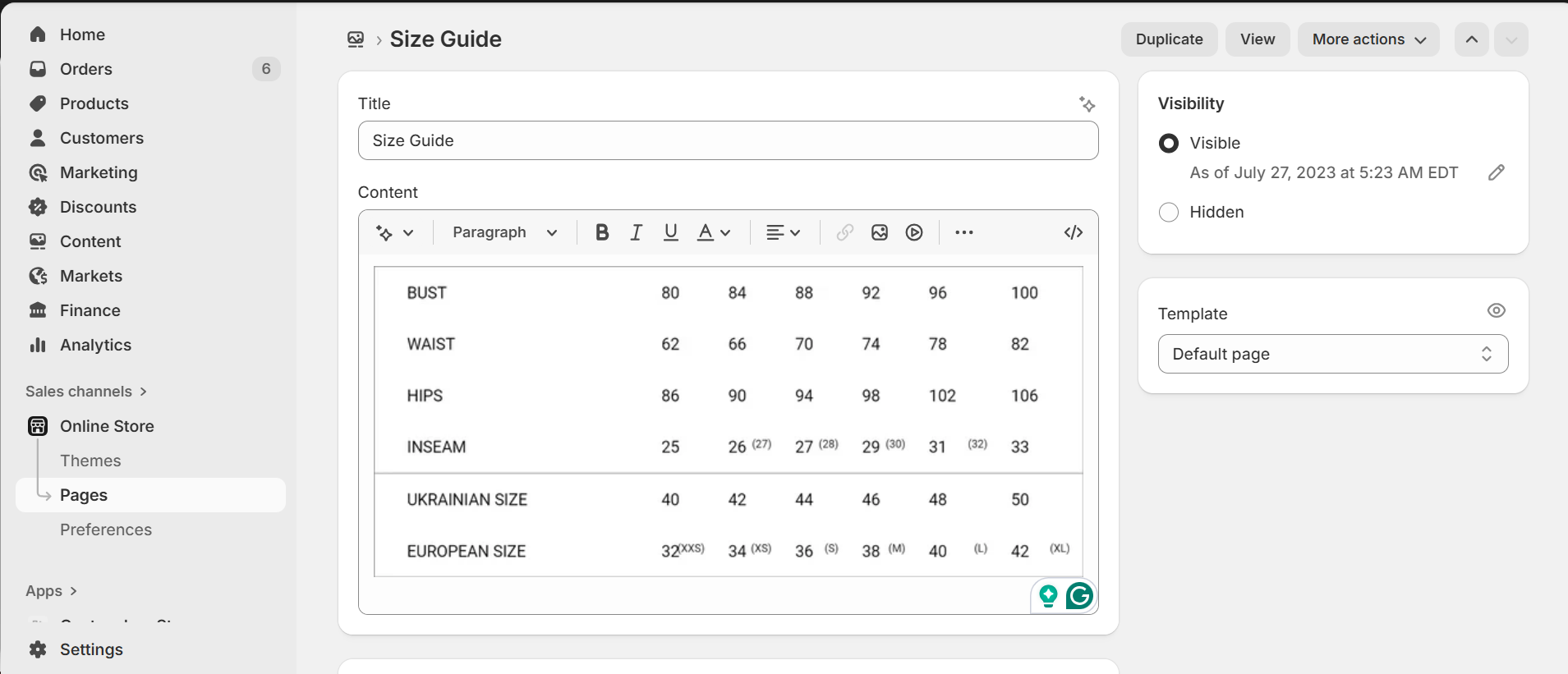Show HTML code view of content
The height and width of the screenshot is (674, 1568).
(1073, 232)
